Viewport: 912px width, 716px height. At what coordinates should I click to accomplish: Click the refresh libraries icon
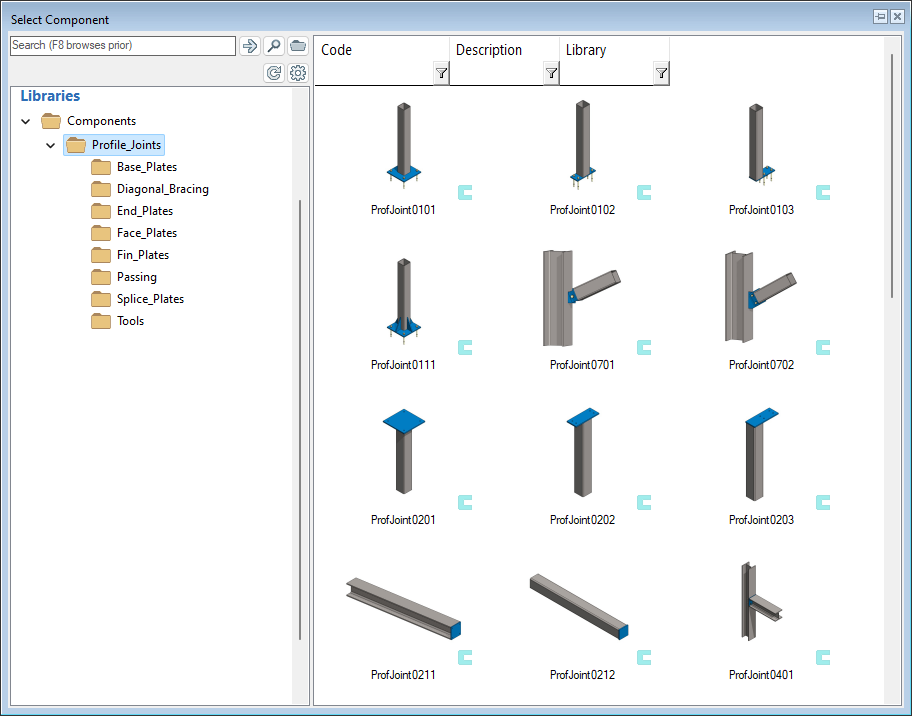coord(274,73)
